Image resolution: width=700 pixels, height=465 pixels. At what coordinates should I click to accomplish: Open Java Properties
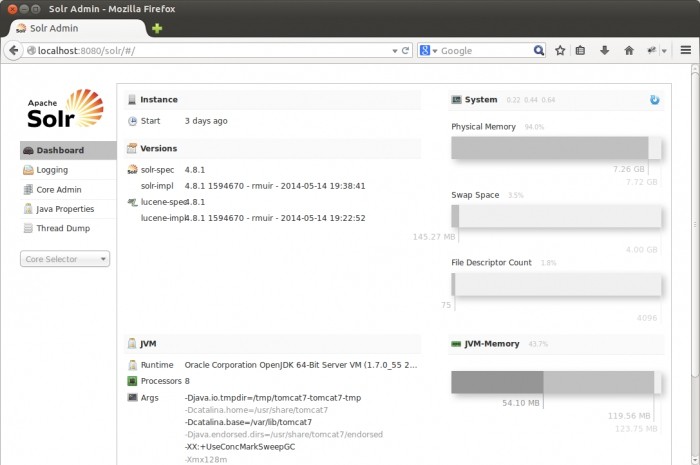click(68, 209)
